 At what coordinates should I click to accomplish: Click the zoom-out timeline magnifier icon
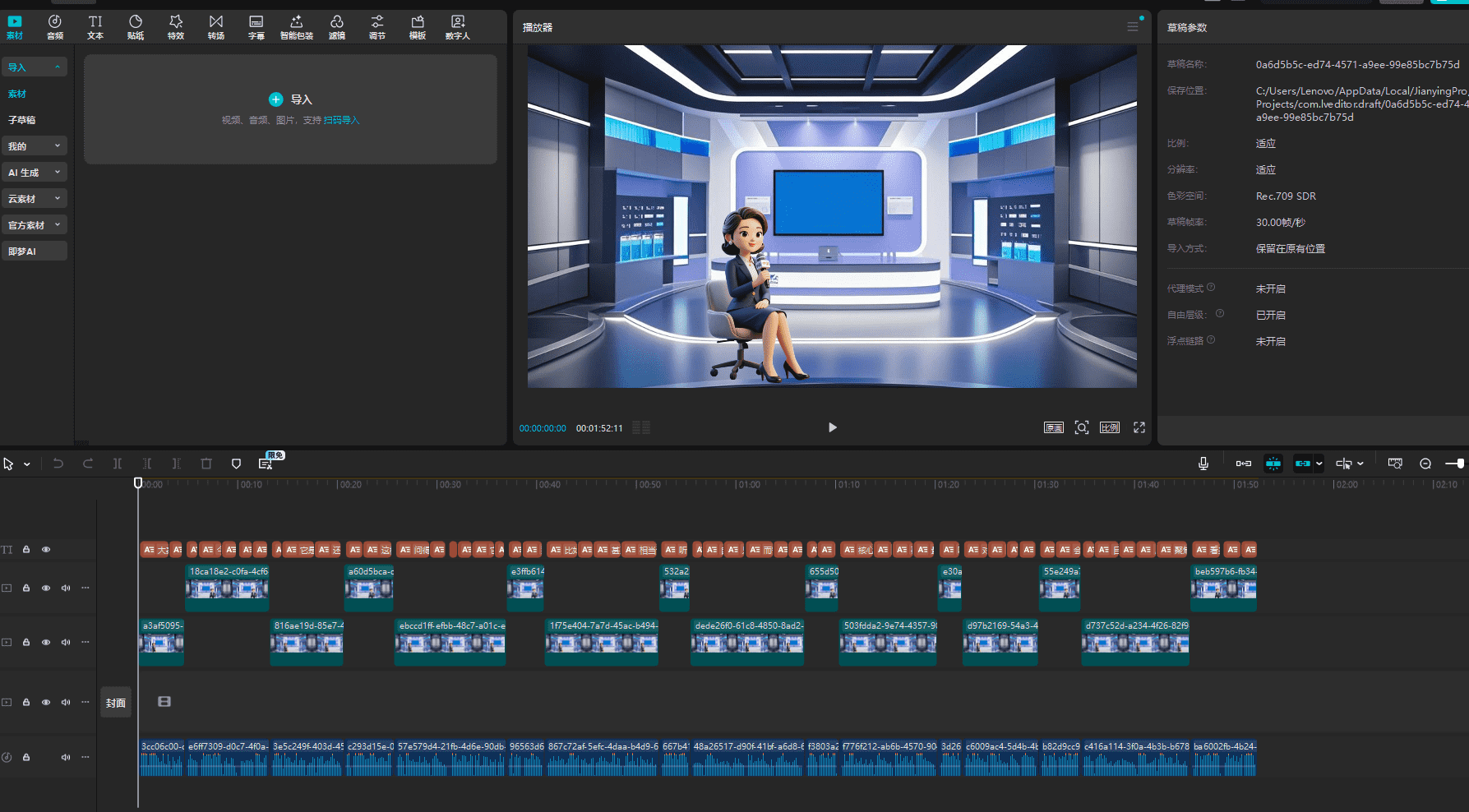coord(1425,464)
